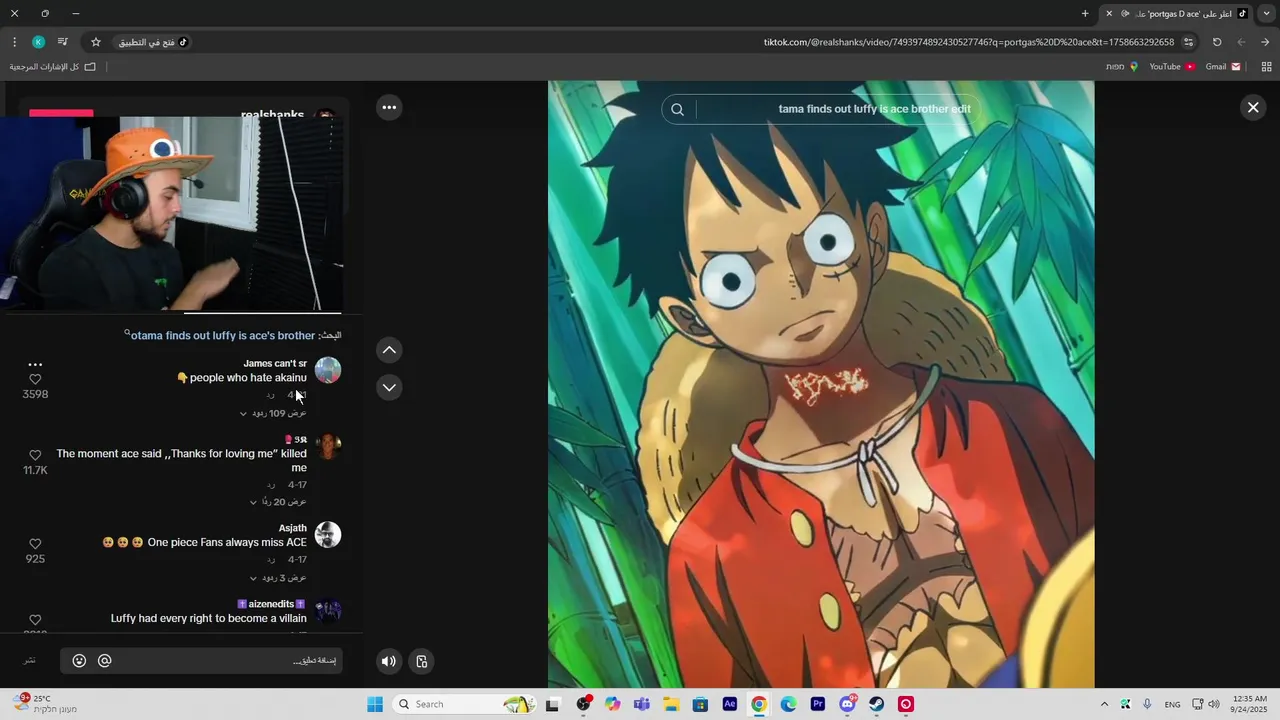Expand 20 replies under 'Thanks for loving me' comment

pos(278,502)
